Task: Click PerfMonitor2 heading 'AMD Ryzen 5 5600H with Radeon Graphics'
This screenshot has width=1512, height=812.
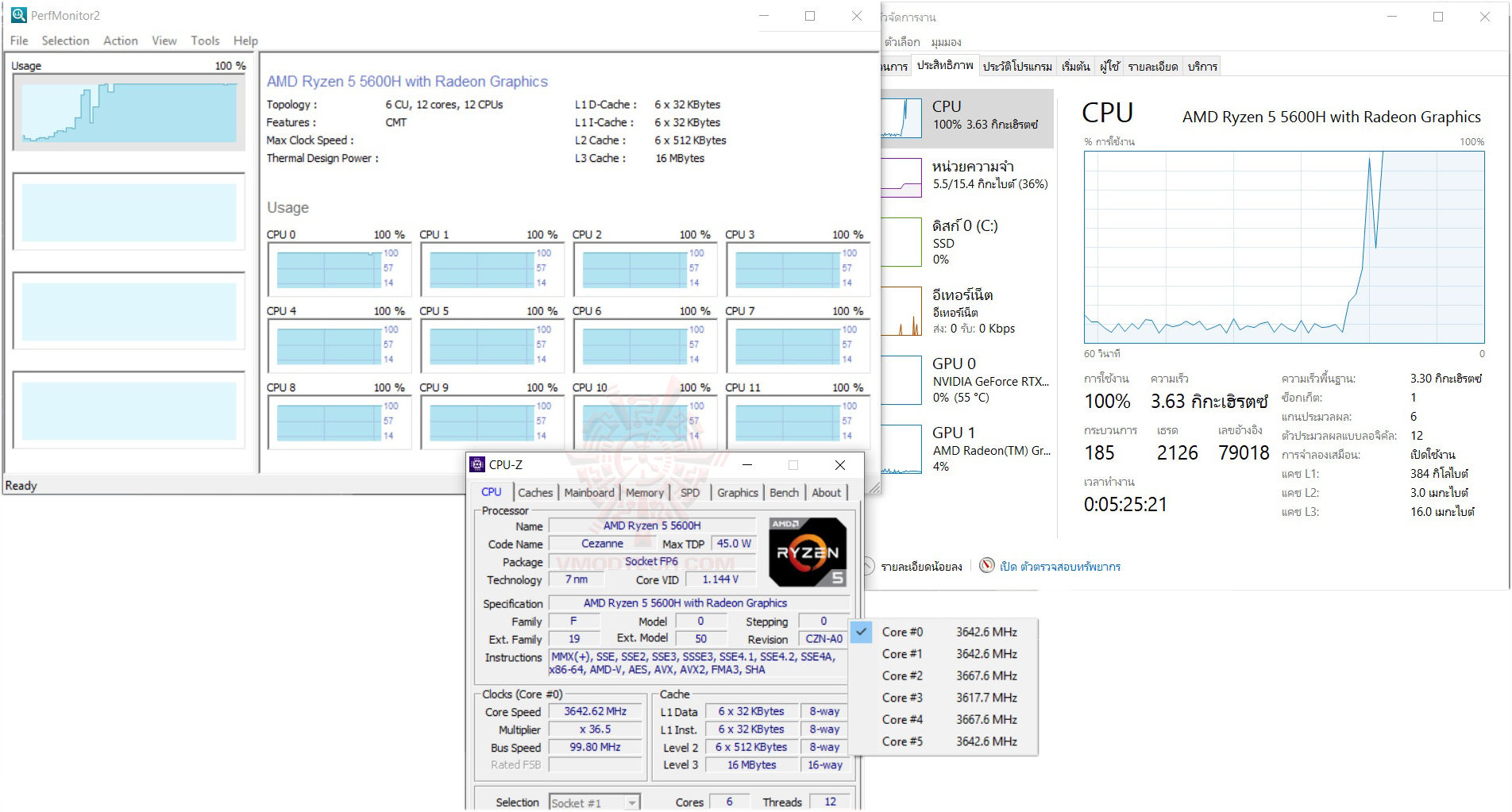Action: (407, 81)
